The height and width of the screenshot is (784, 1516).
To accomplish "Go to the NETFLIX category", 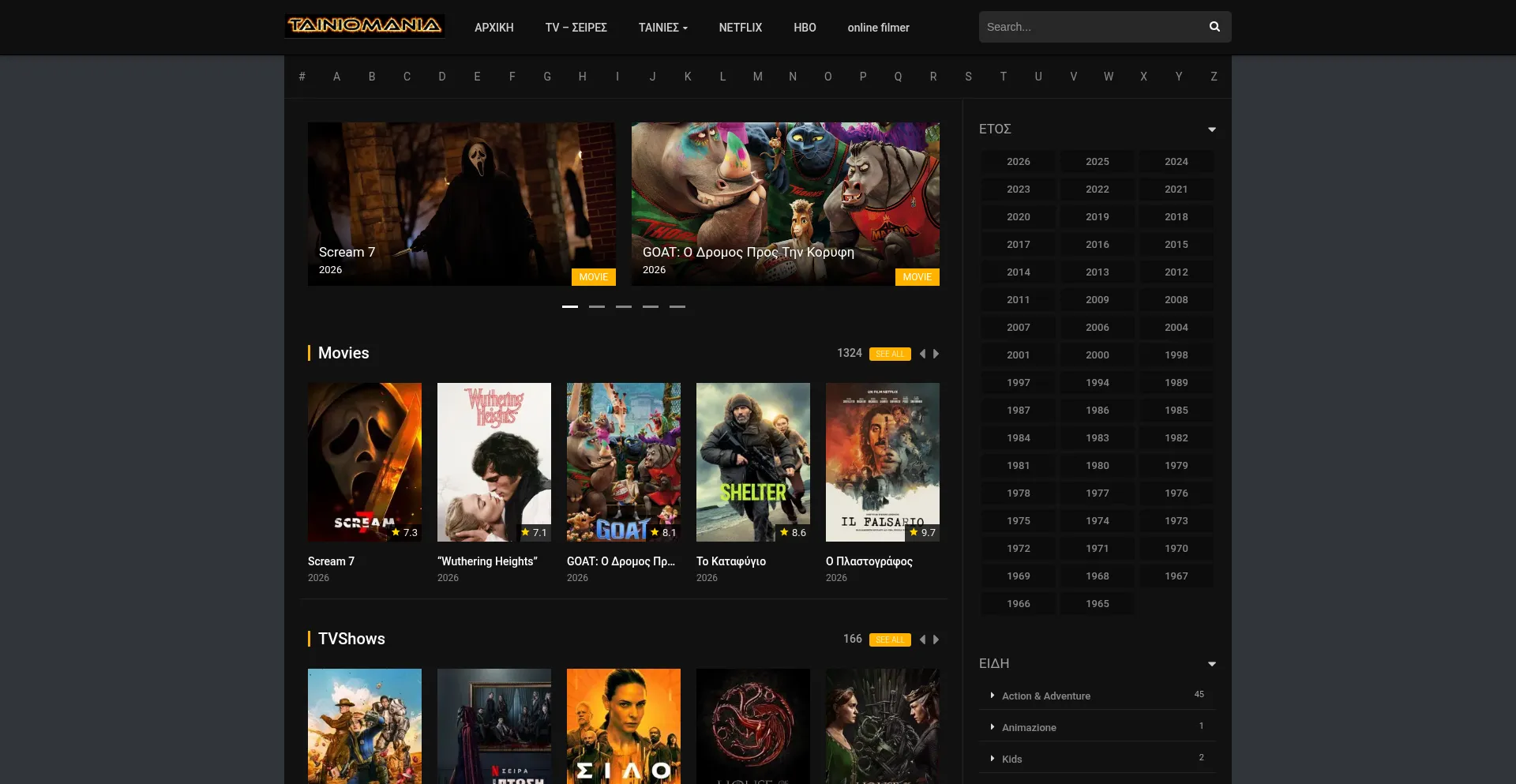I will point(741,28).
